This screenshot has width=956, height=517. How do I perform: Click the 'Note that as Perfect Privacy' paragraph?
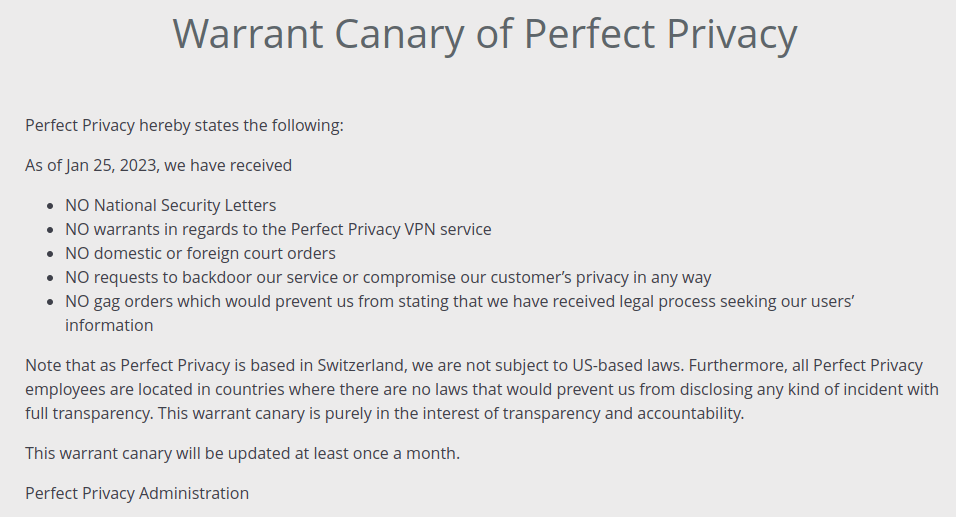(482, 389)
